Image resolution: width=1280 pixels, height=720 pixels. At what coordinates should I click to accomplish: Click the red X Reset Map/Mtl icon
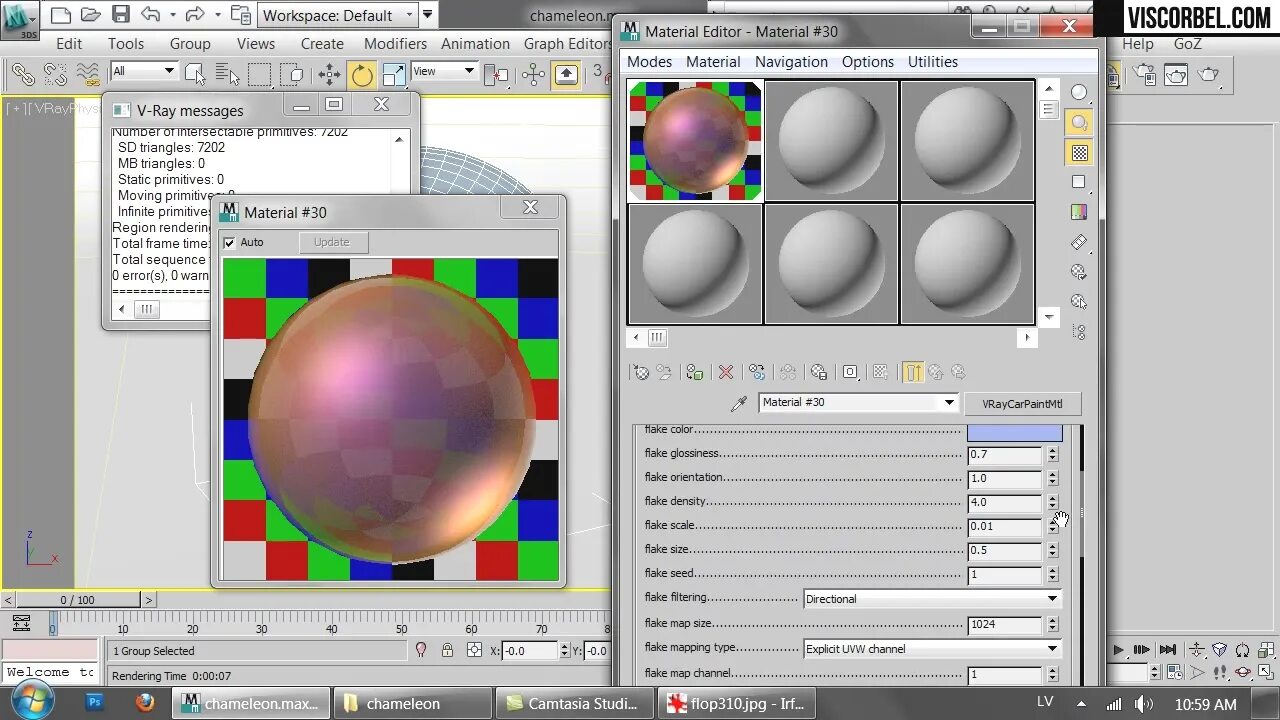726,372
